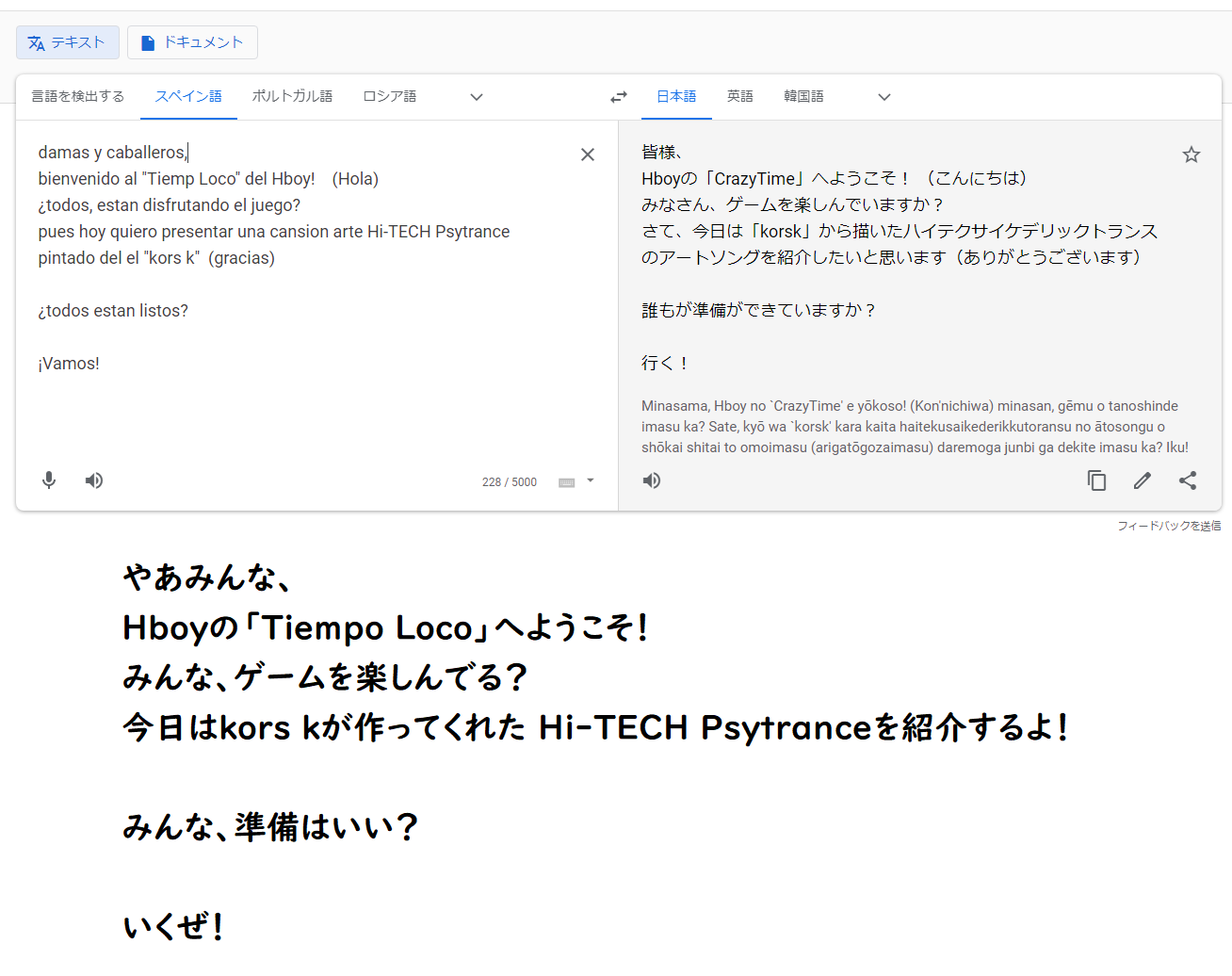Swap source and target languages
This screenshot has height=976, width=1232.
tap(619, 97)
